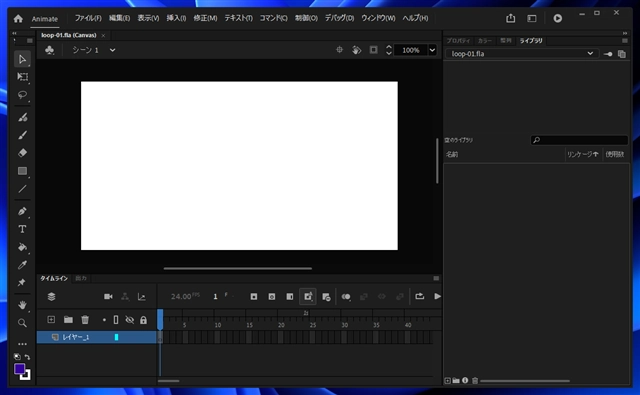Go to the Home screen icon
Image resolution: width=640 pixels, height=395 pixels.
tap(18, 18)
